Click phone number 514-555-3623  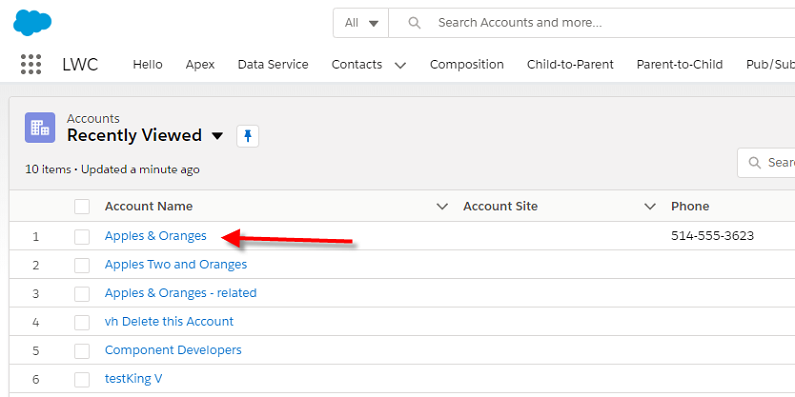[712, 236]
